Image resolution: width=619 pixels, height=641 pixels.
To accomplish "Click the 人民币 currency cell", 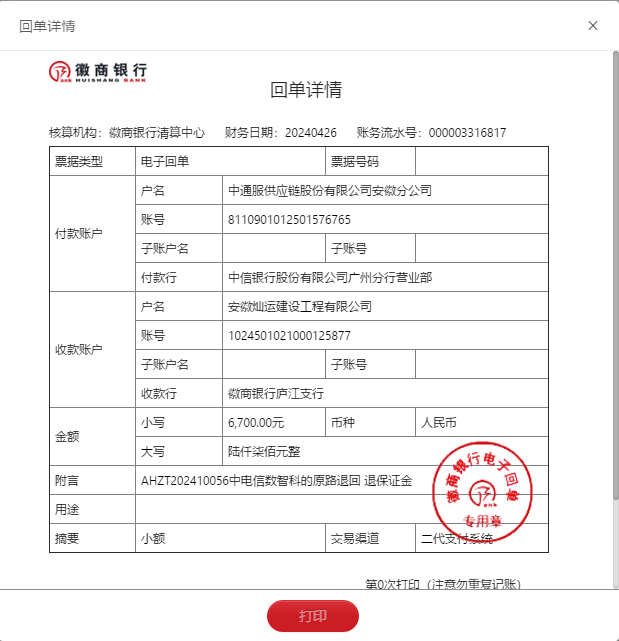I will tap(440, 422).
